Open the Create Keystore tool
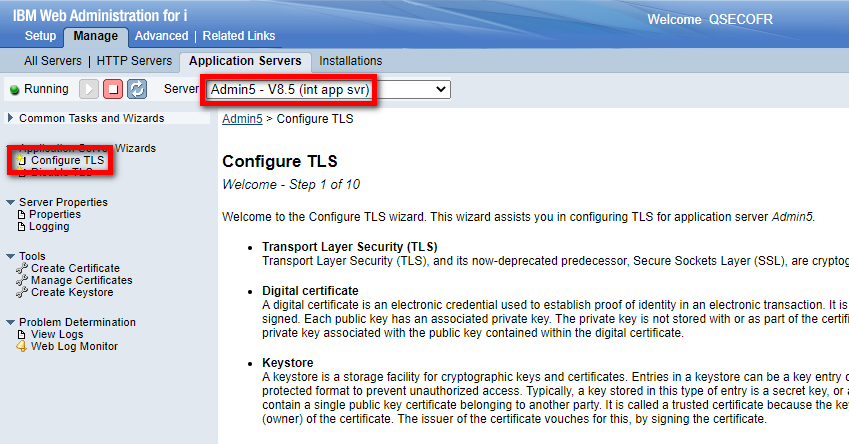The height and width of the screenshot is (444, 849). click(72, 292)
